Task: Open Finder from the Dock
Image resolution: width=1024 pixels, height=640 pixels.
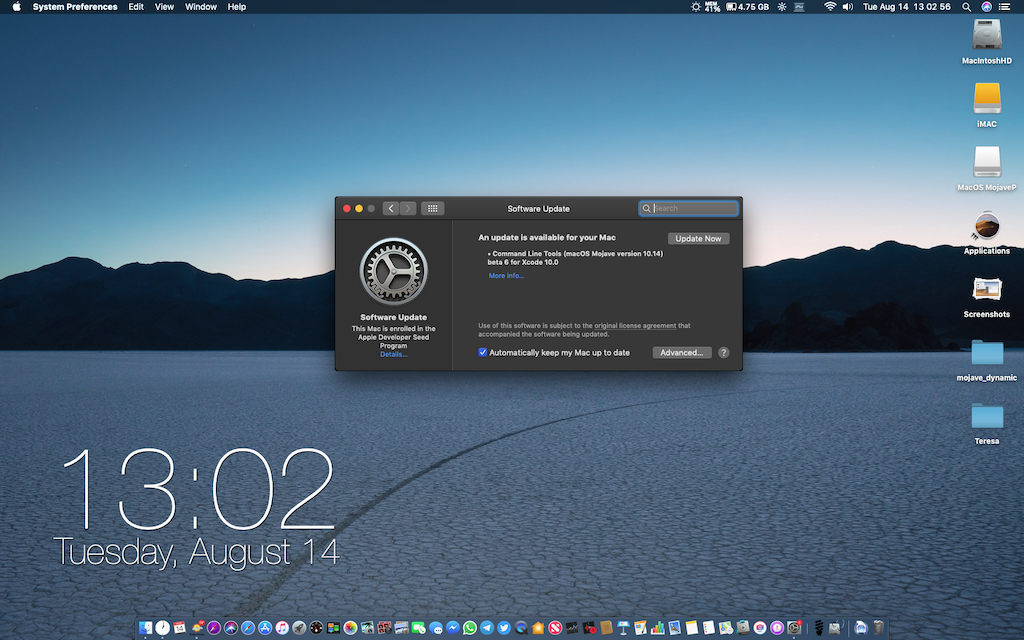Action: [145, 628]
